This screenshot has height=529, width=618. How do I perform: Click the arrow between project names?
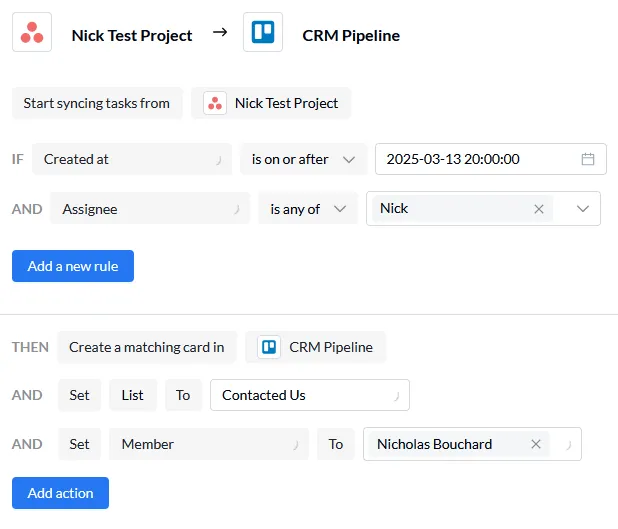pos(219,34)
